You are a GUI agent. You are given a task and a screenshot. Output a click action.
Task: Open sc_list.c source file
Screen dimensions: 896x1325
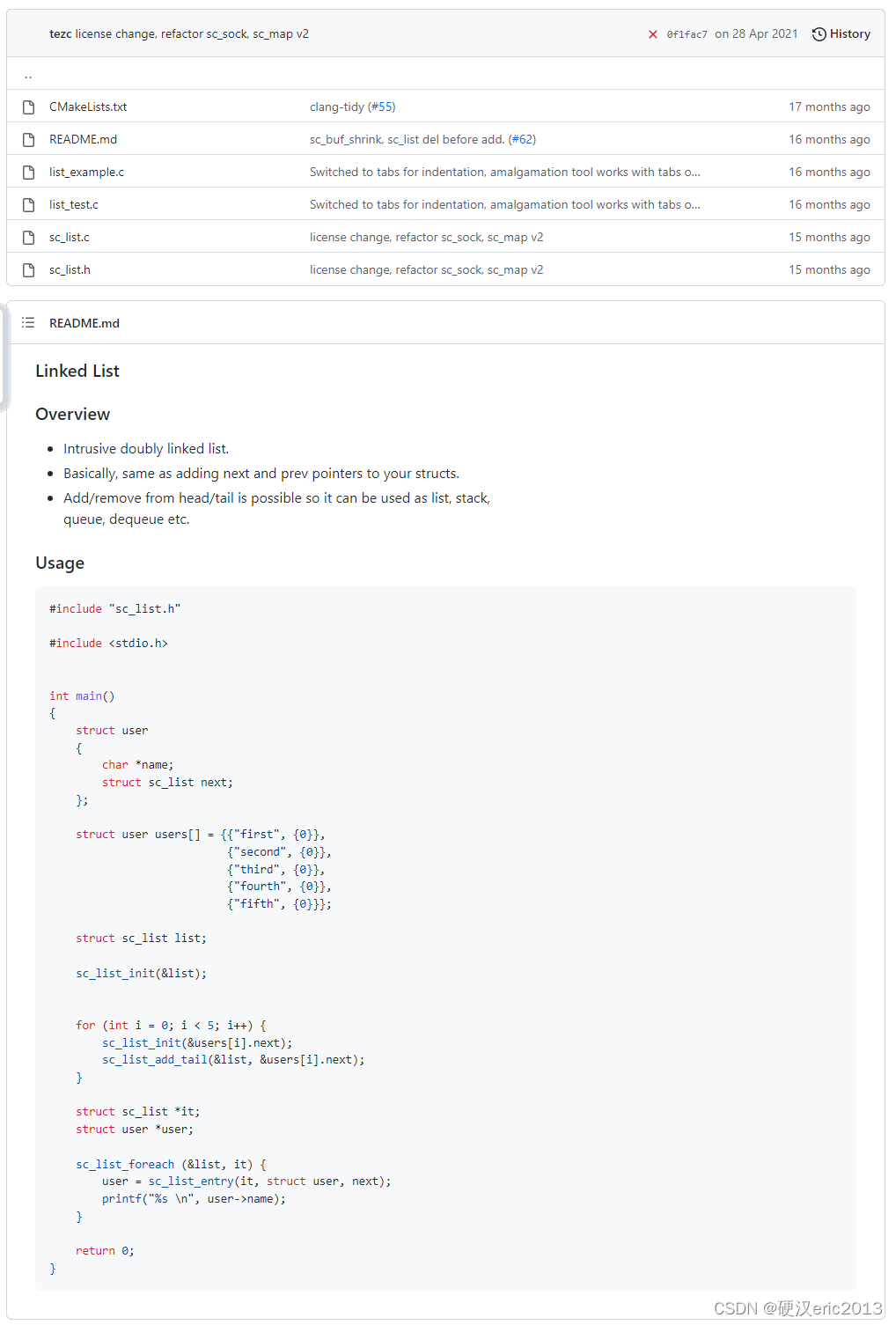[70, 237]
